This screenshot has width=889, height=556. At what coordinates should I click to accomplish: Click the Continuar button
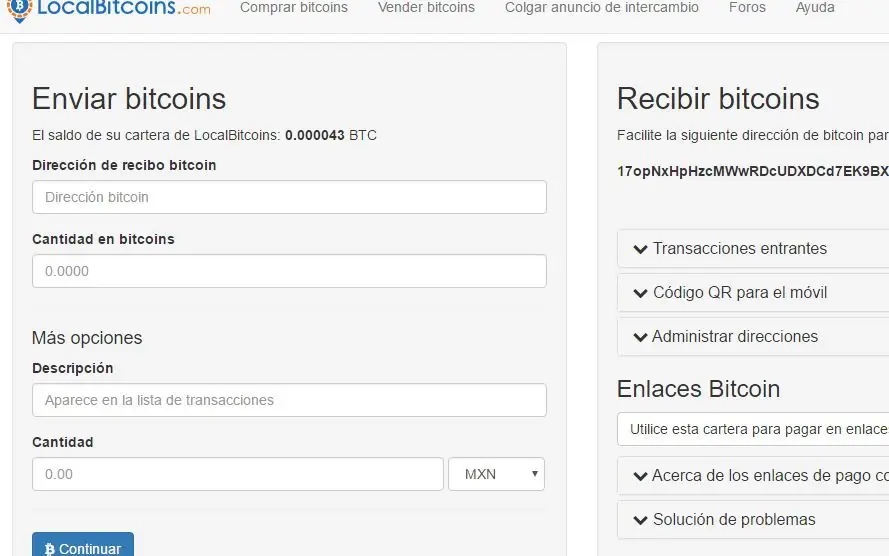[83, 545]
